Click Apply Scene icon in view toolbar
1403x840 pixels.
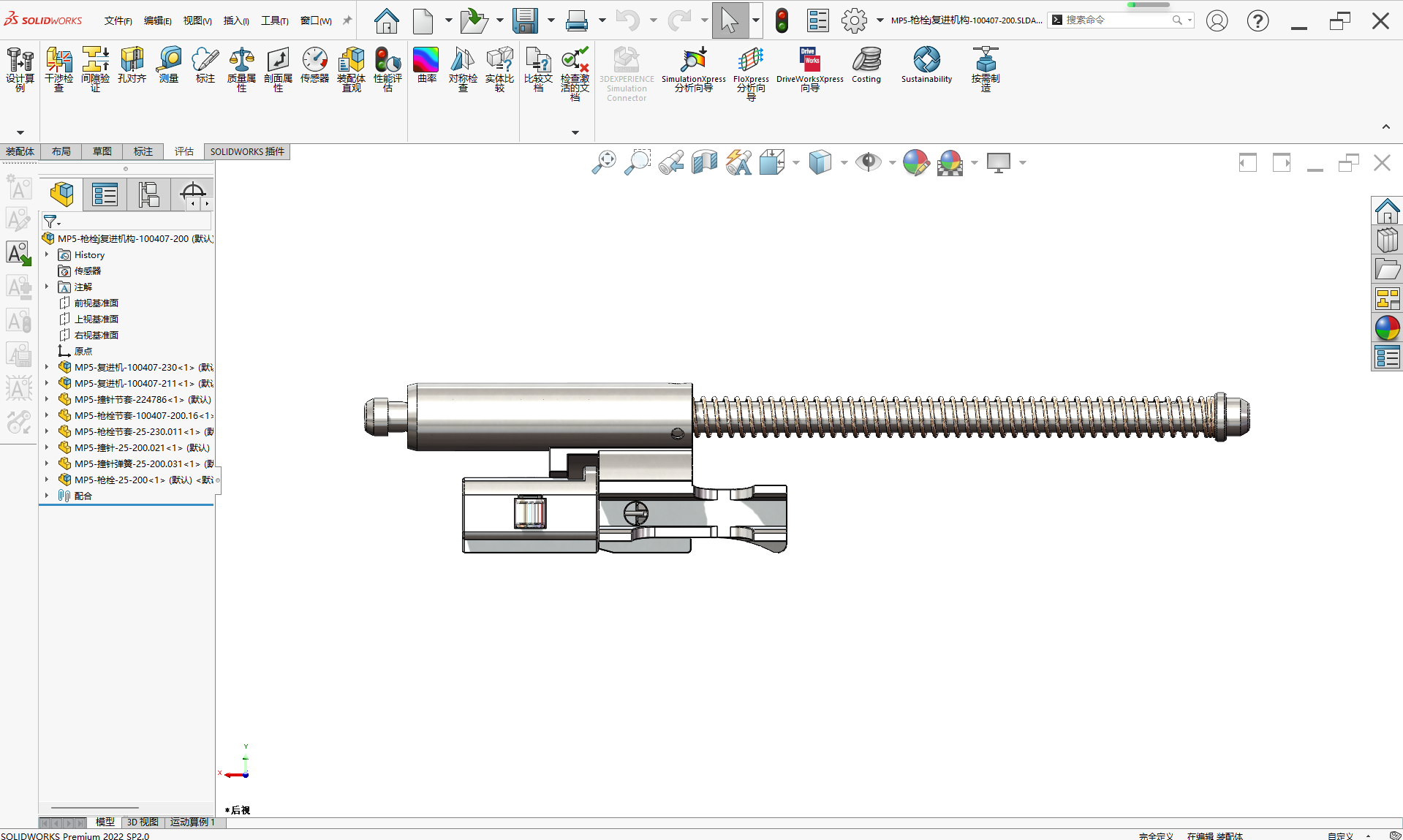(x=950, y=162)
